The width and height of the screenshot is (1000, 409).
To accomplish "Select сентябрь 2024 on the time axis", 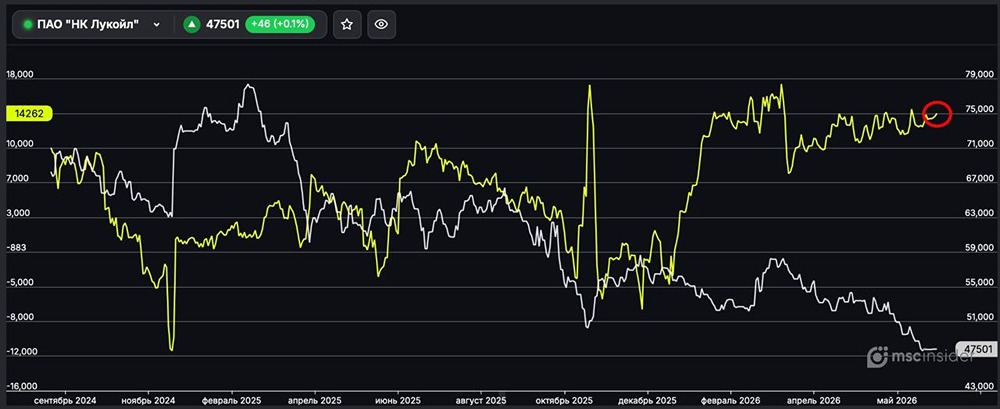I will [x=64, y=401].
